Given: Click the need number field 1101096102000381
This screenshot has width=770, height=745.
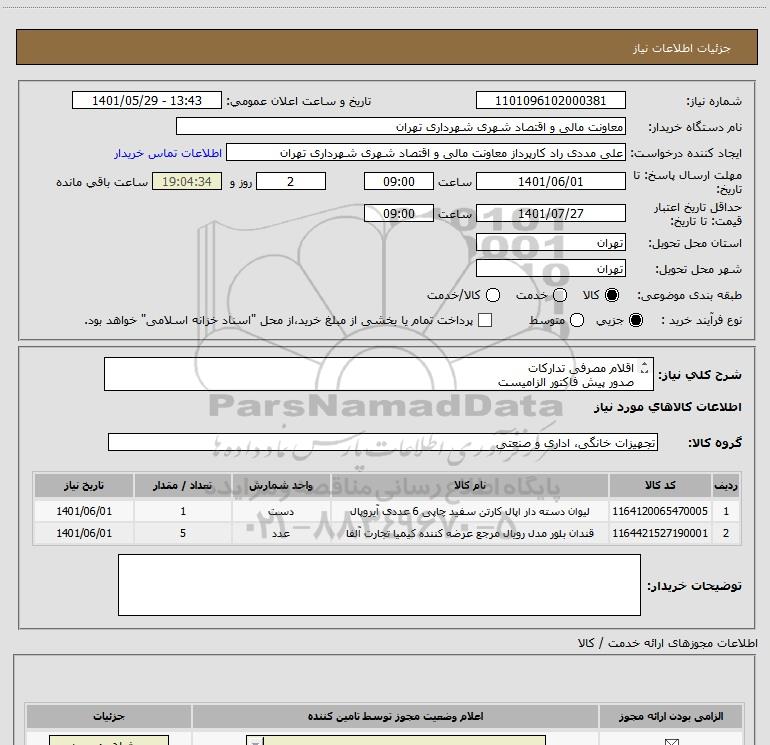Looking at the screenshot, I should pyautogui.click(x=550, y=100).
